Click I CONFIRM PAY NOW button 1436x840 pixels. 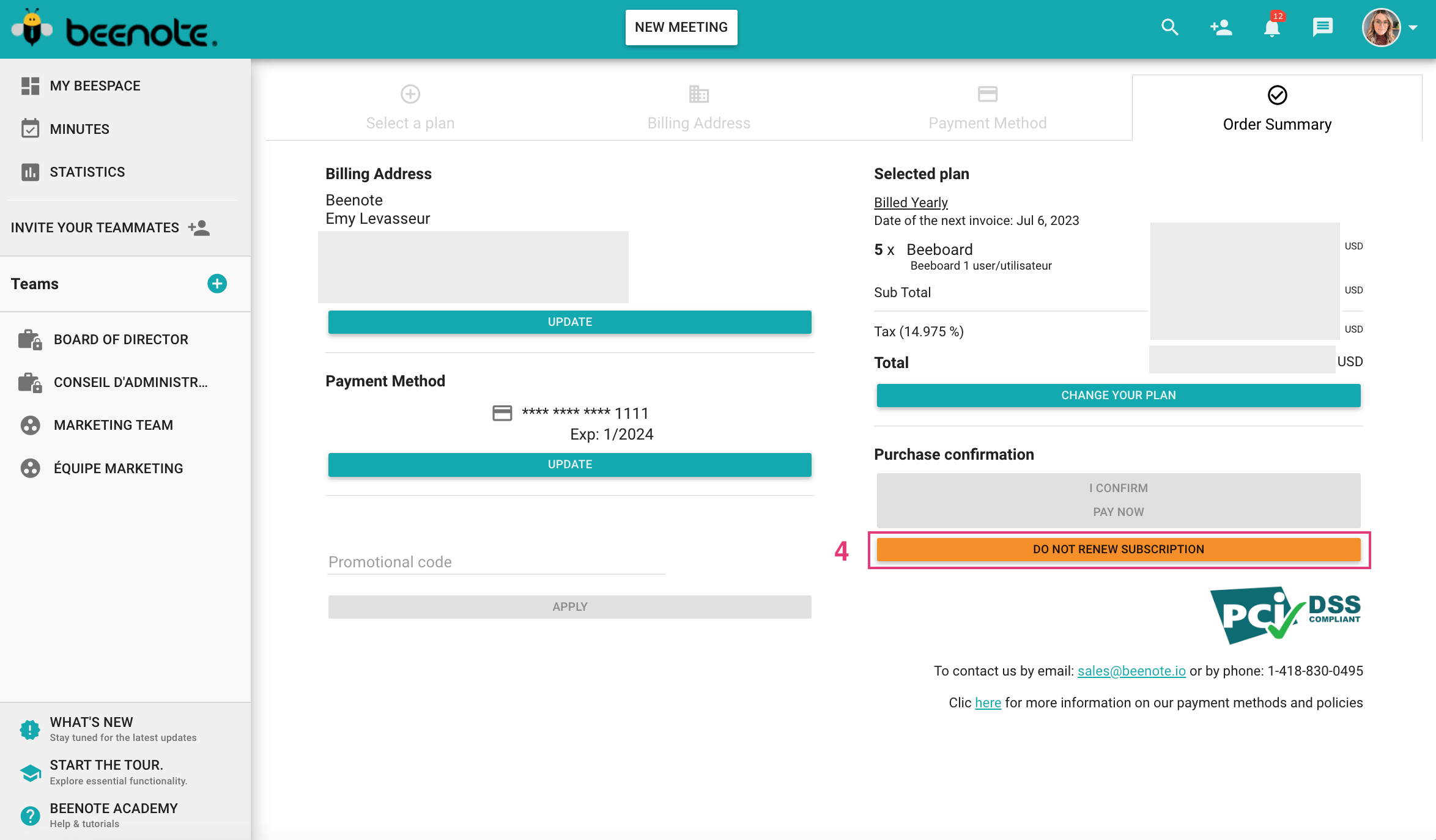(1119, 500)
